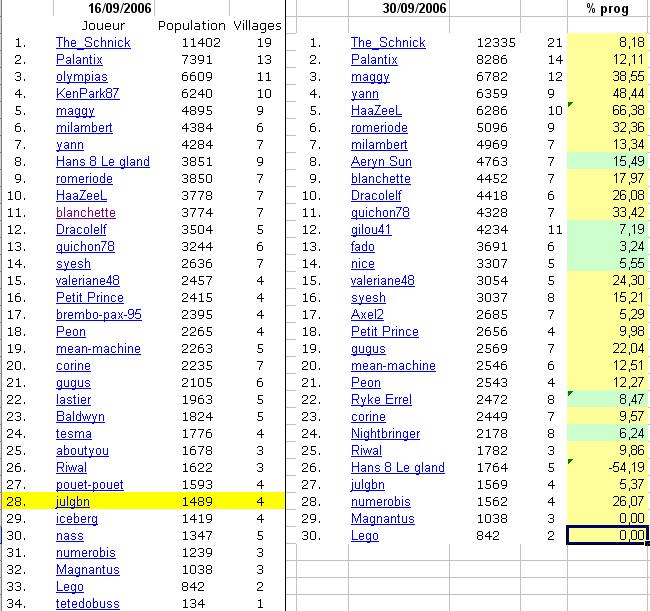Select population cell 7391
The height and width of the screenshot is (611, 650).
click(197, 60)
